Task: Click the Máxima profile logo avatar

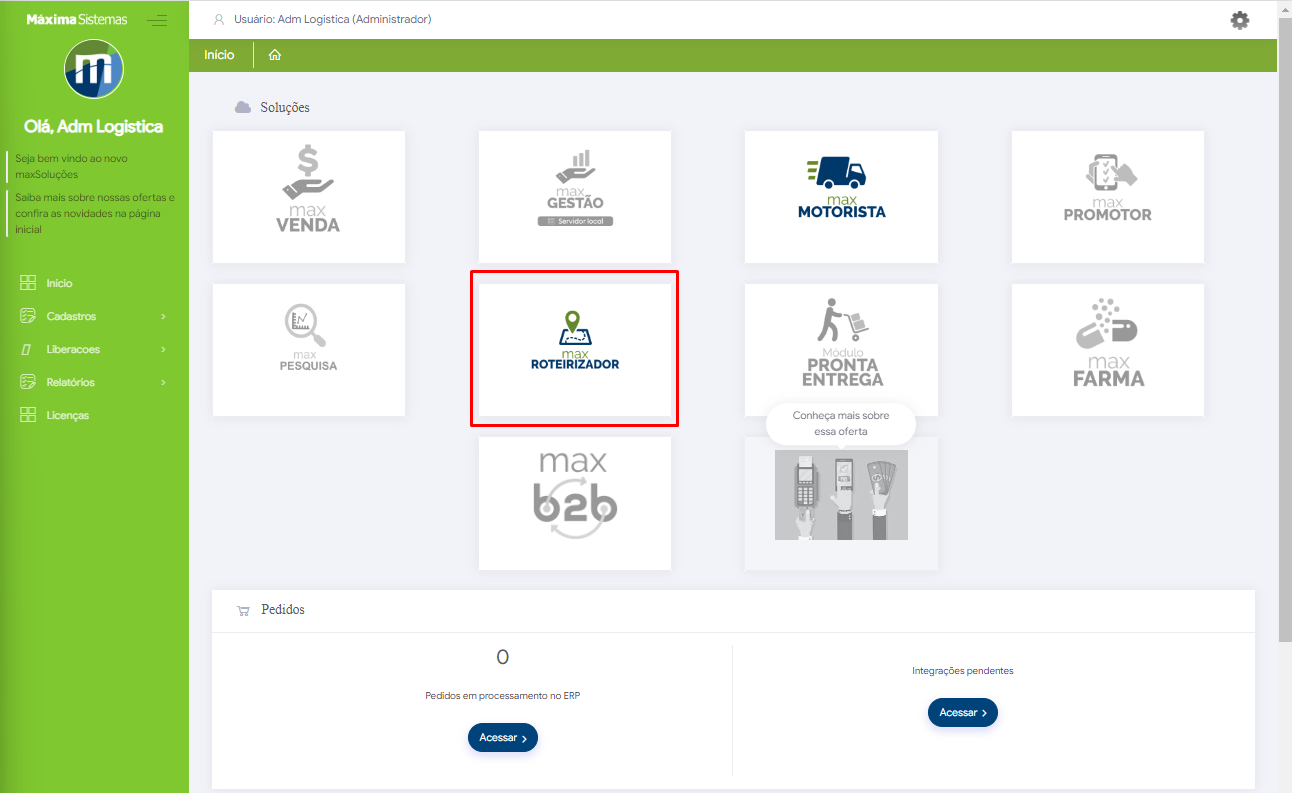Action: (x=94, y=69)
